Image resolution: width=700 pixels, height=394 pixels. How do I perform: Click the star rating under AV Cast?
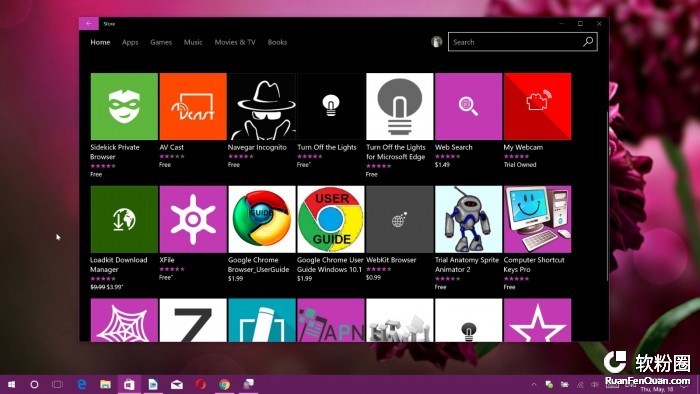coord(172,156)
